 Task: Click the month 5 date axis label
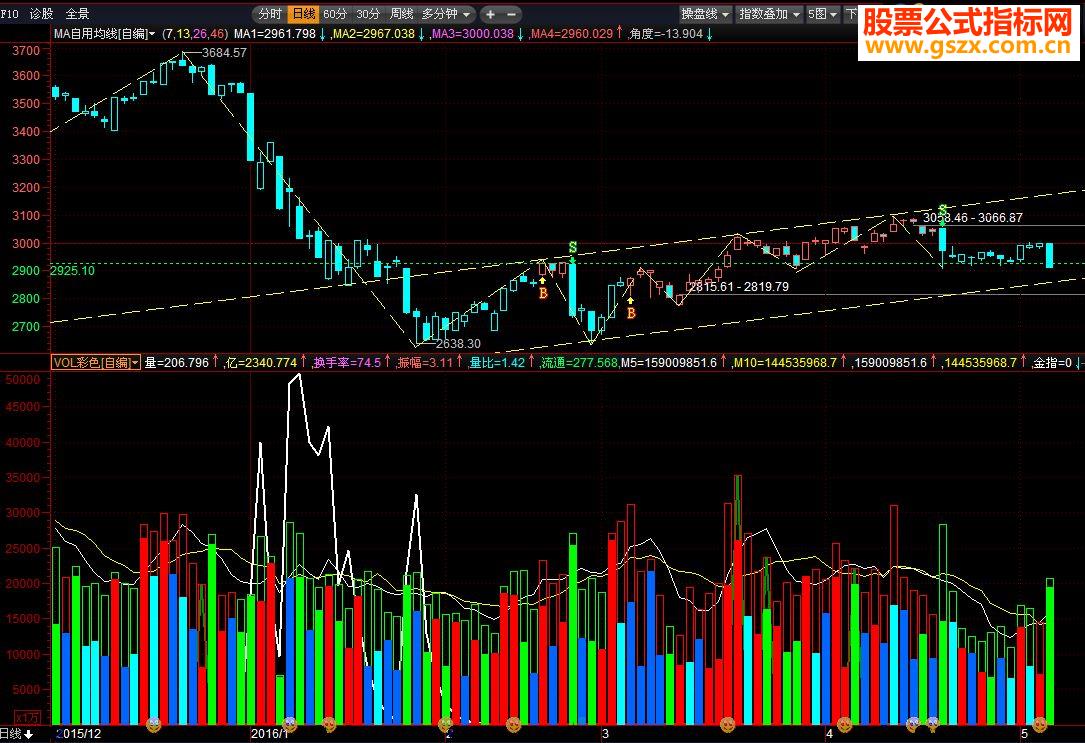pos(1024,733)
